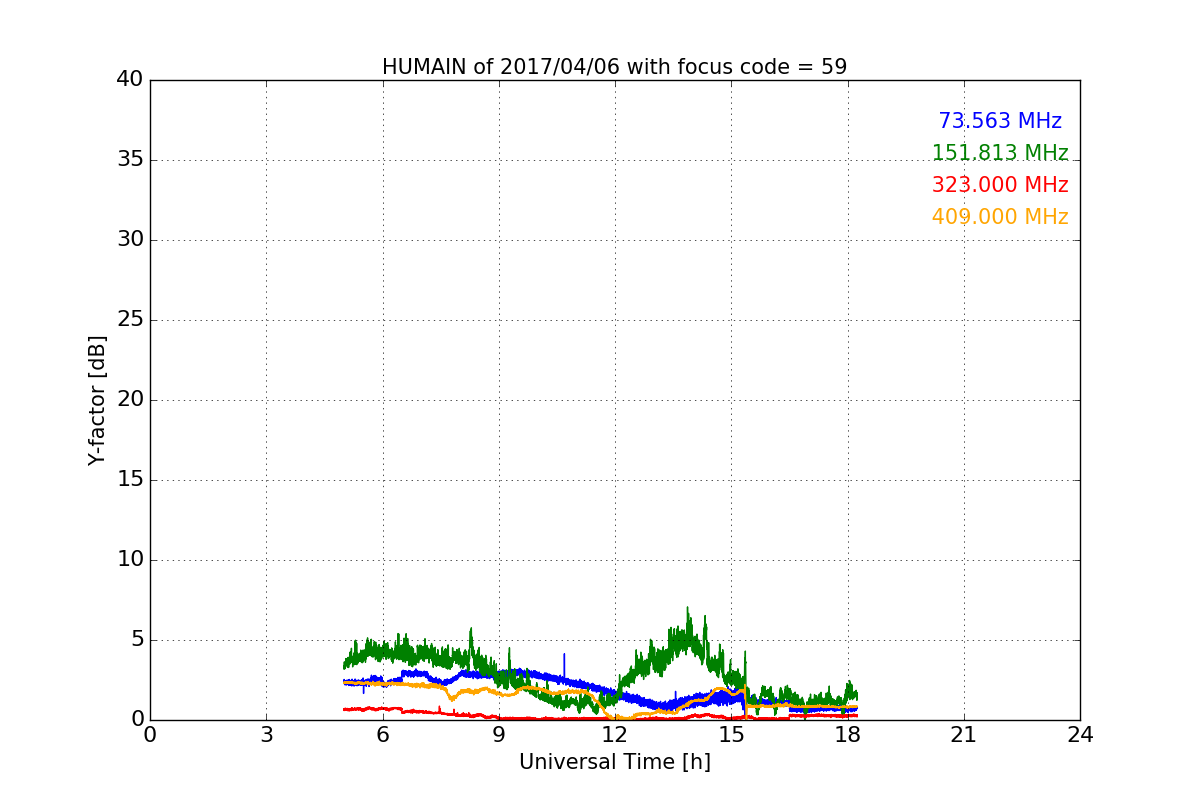Click y-axis tick value 25
The image size is (1200, 800).
click(x=130, y=320)
